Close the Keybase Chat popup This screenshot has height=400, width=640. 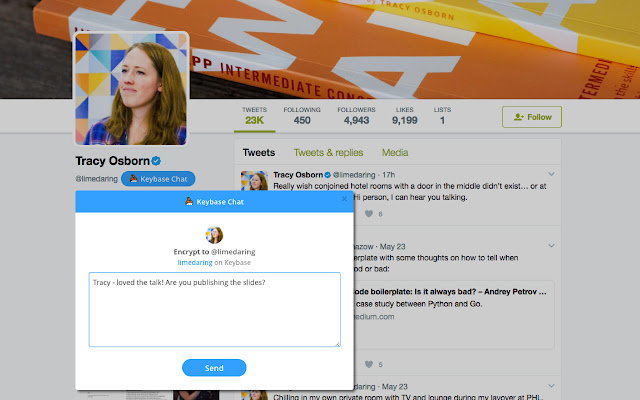coord(344,199)
